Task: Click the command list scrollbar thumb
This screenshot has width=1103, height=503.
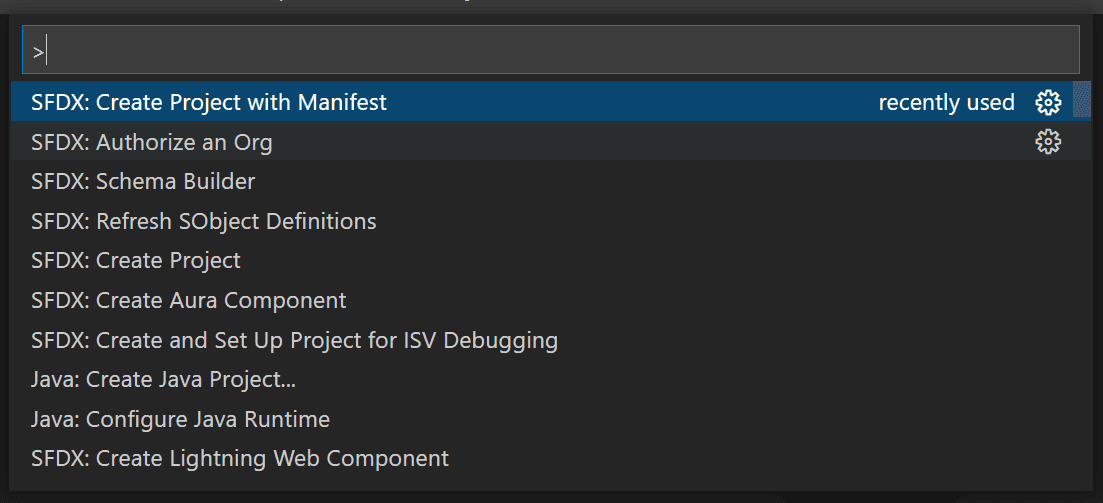Action: [1082, 99]
